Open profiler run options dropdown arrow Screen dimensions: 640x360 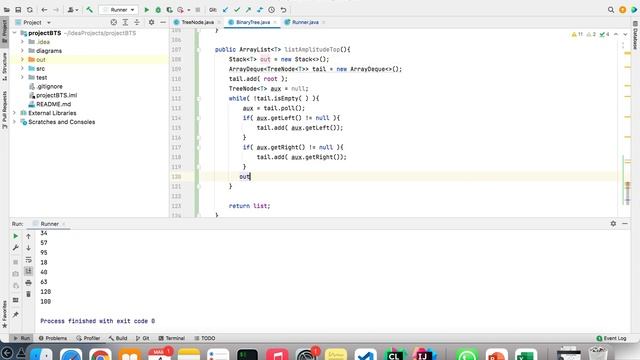point(189,10)
